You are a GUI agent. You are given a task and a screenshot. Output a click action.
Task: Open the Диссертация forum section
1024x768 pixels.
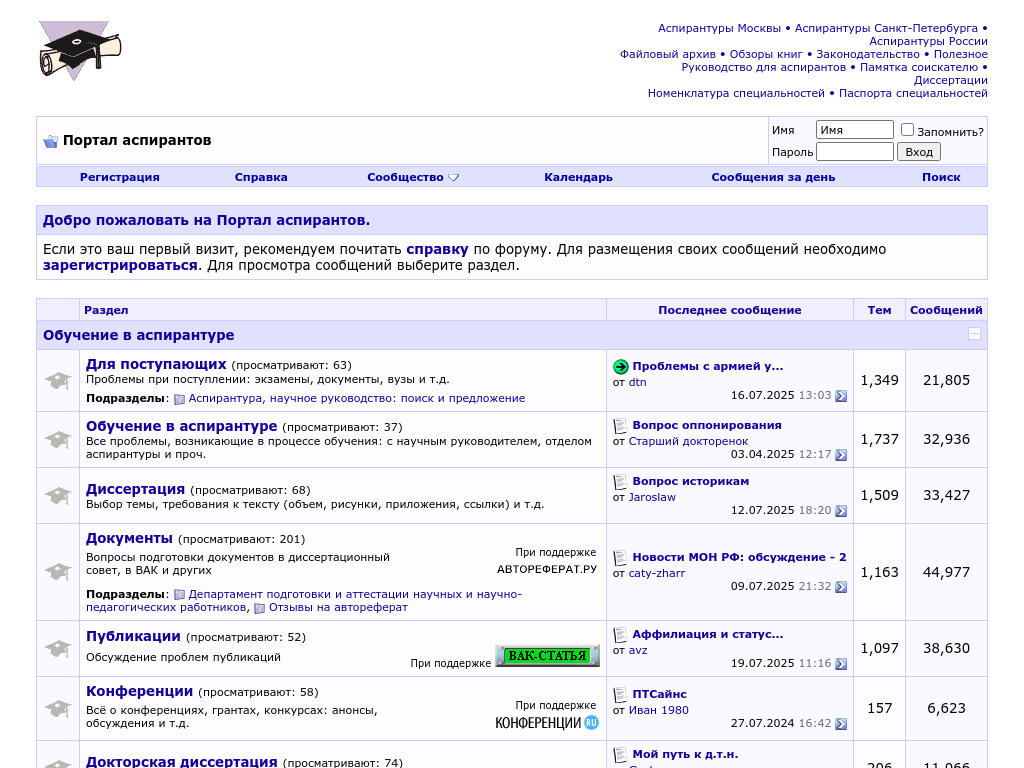[135, 489]
